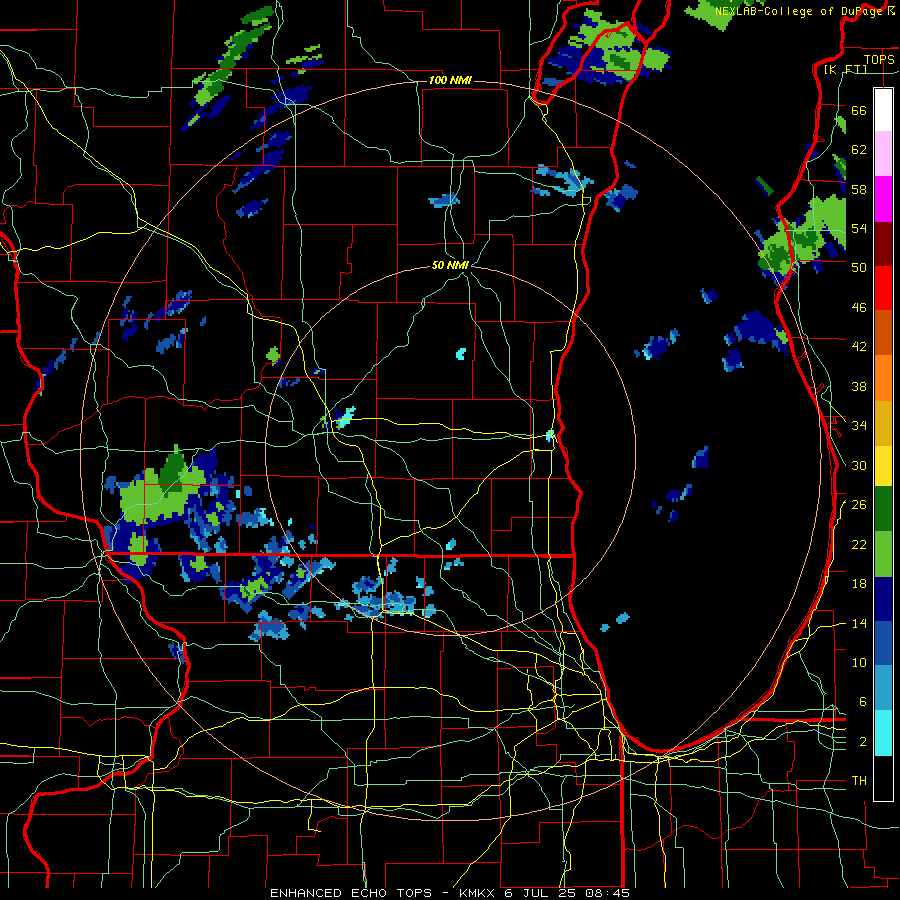Click the "100 NMI" range ring label
Screen dimensions: 900x900
[x=450, y=80]
